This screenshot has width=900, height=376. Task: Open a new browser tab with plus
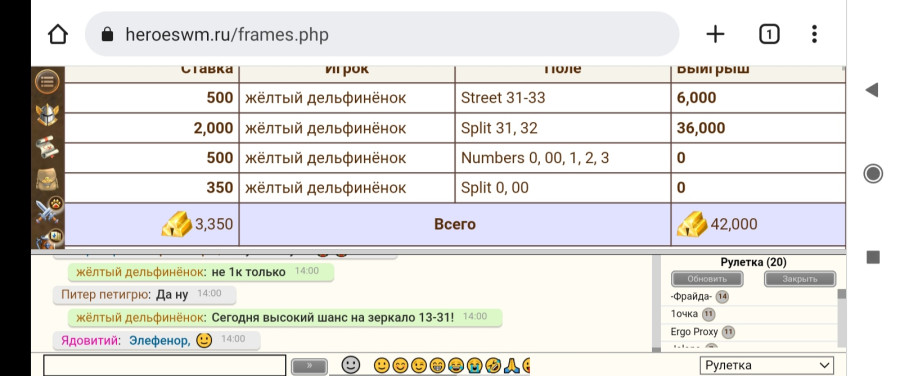tap(715, 34)
